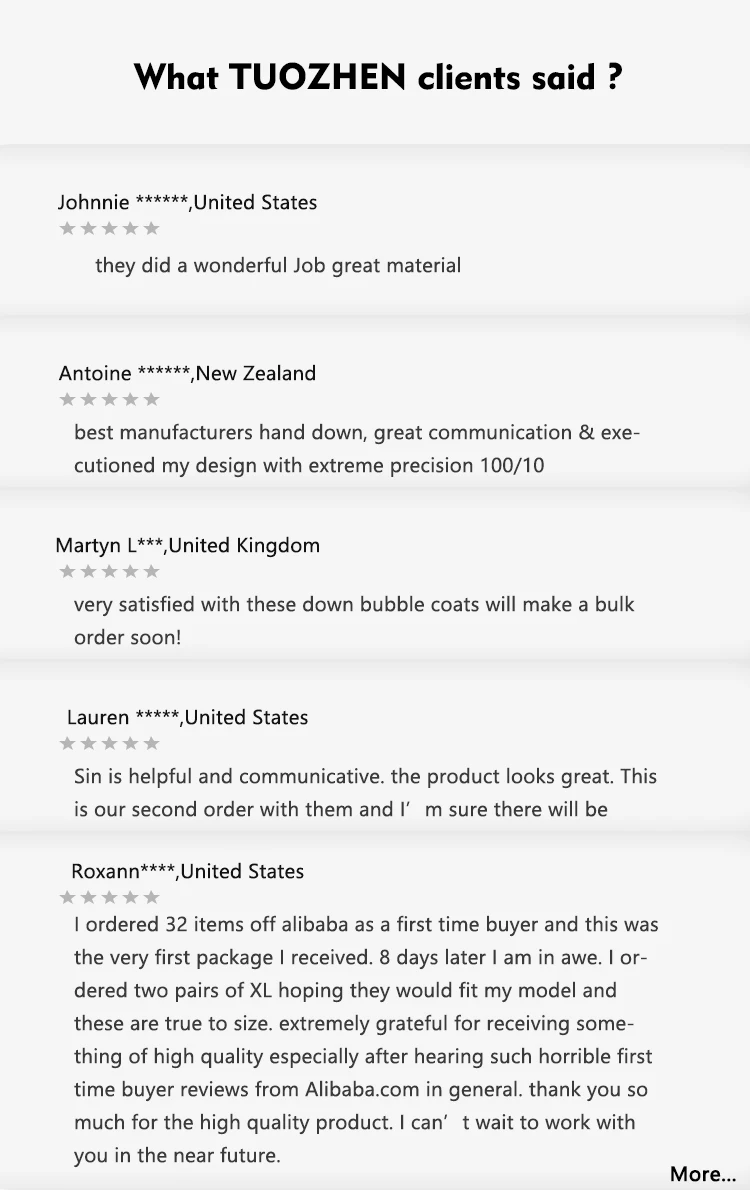Click the first star under Johnnie's name

[x=68, y=228]
